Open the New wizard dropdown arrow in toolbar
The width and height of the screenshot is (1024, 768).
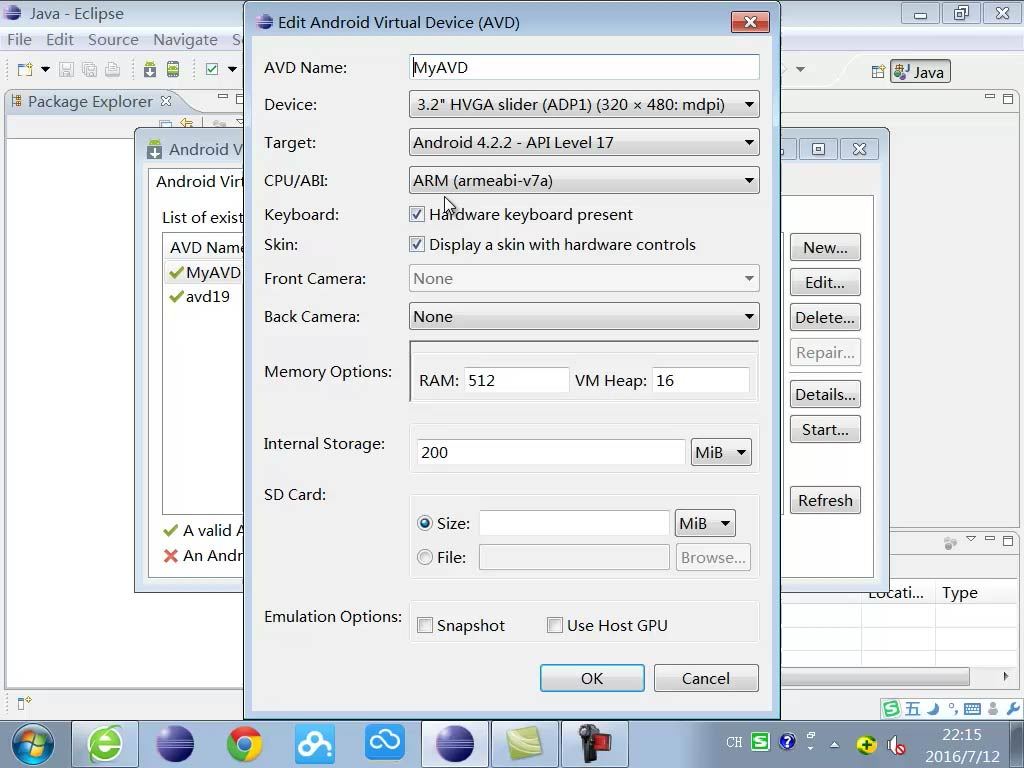(x=45, y=69)
